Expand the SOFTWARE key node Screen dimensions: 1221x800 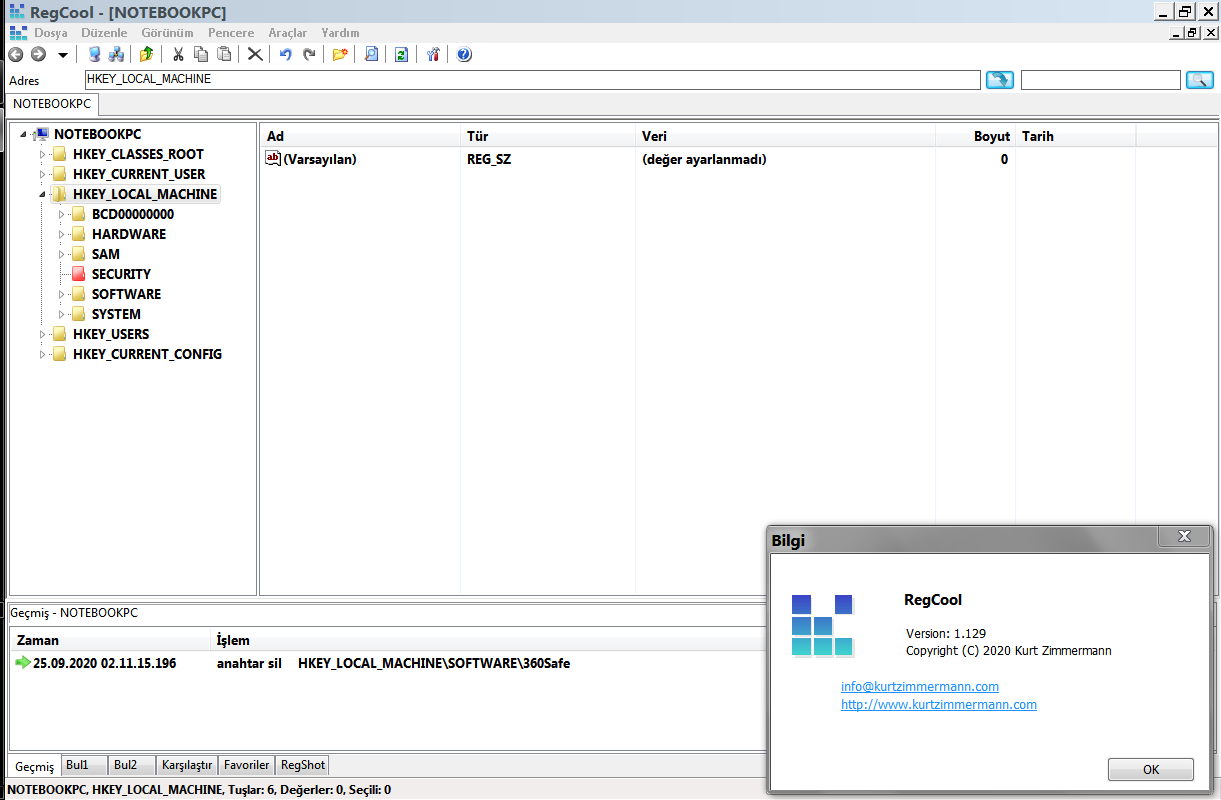pos(61,294)
